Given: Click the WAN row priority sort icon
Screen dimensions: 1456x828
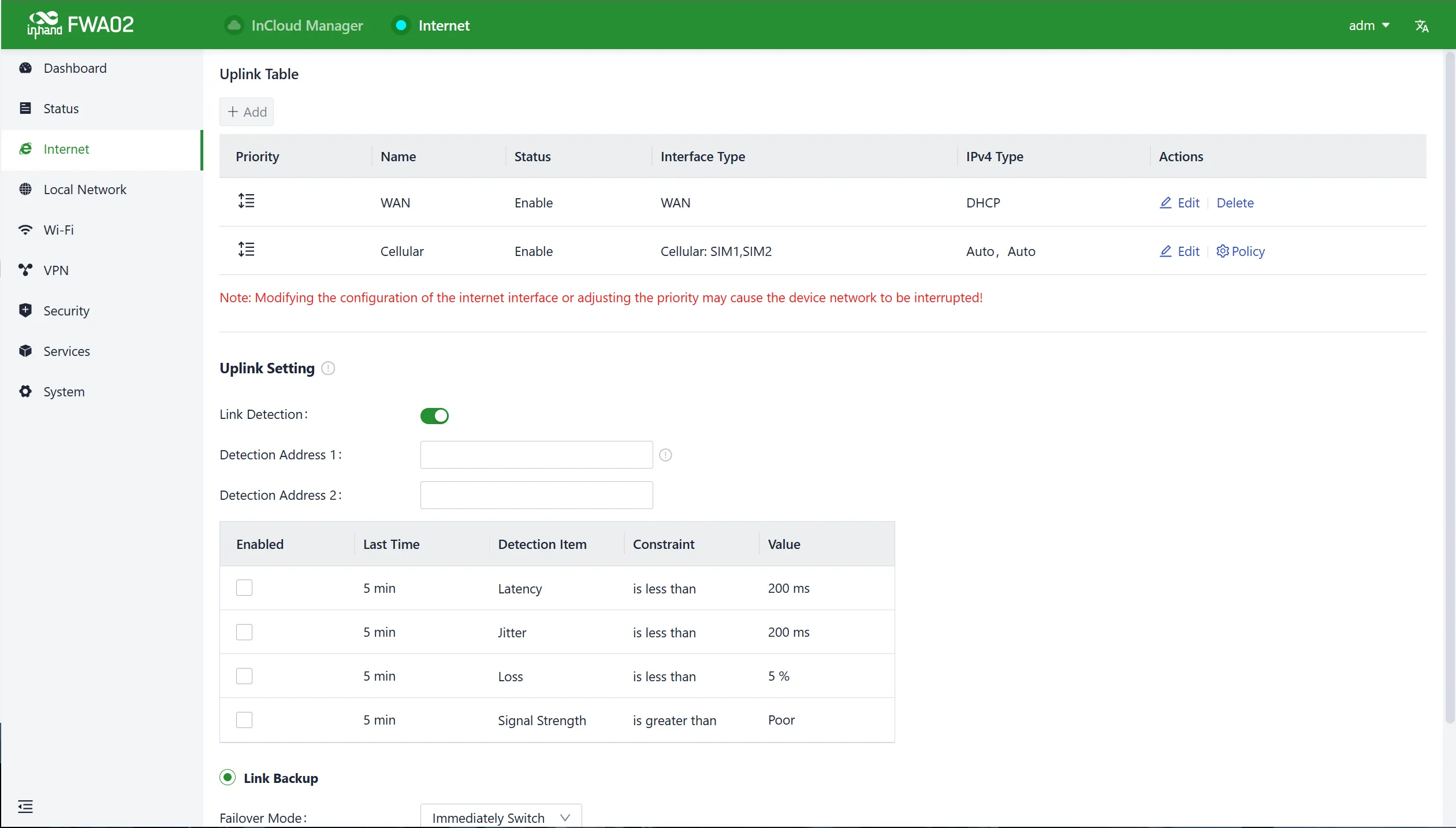Looking at the screenshot, I should pos(246,201).
